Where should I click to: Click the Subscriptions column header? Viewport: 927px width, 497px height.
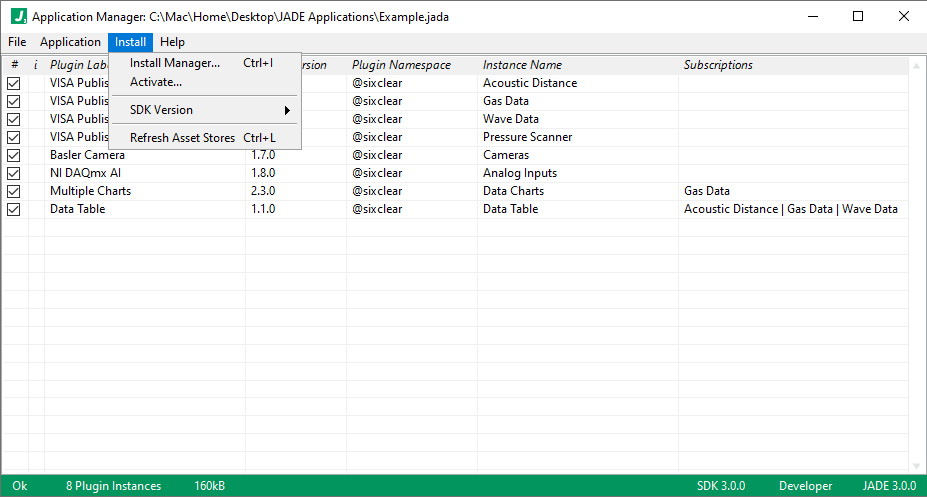pyautogui.click(x=793, y=65)
